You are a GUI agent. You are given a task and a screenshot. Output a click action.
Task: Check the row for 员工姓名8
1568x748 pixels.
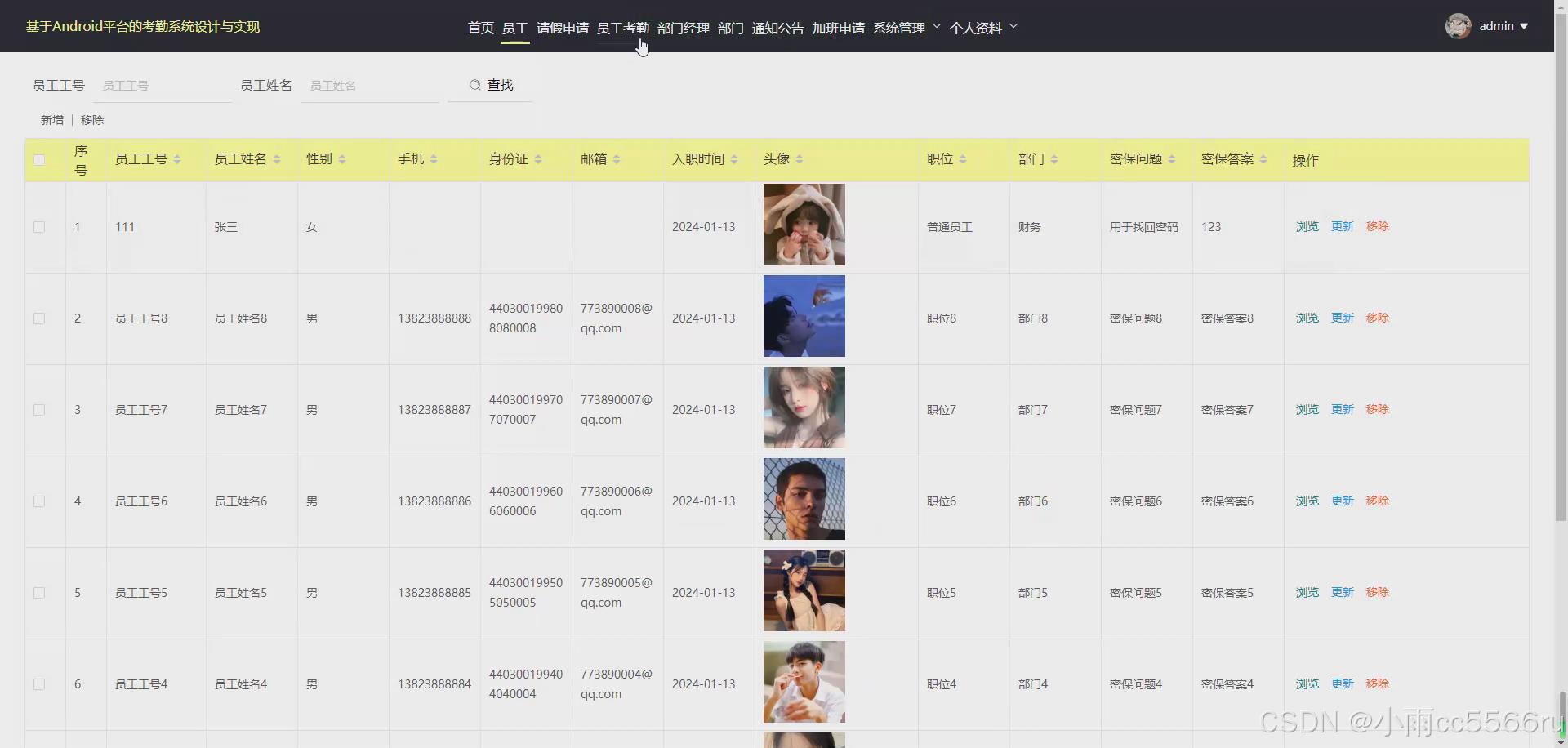click(x=39, y=318)
